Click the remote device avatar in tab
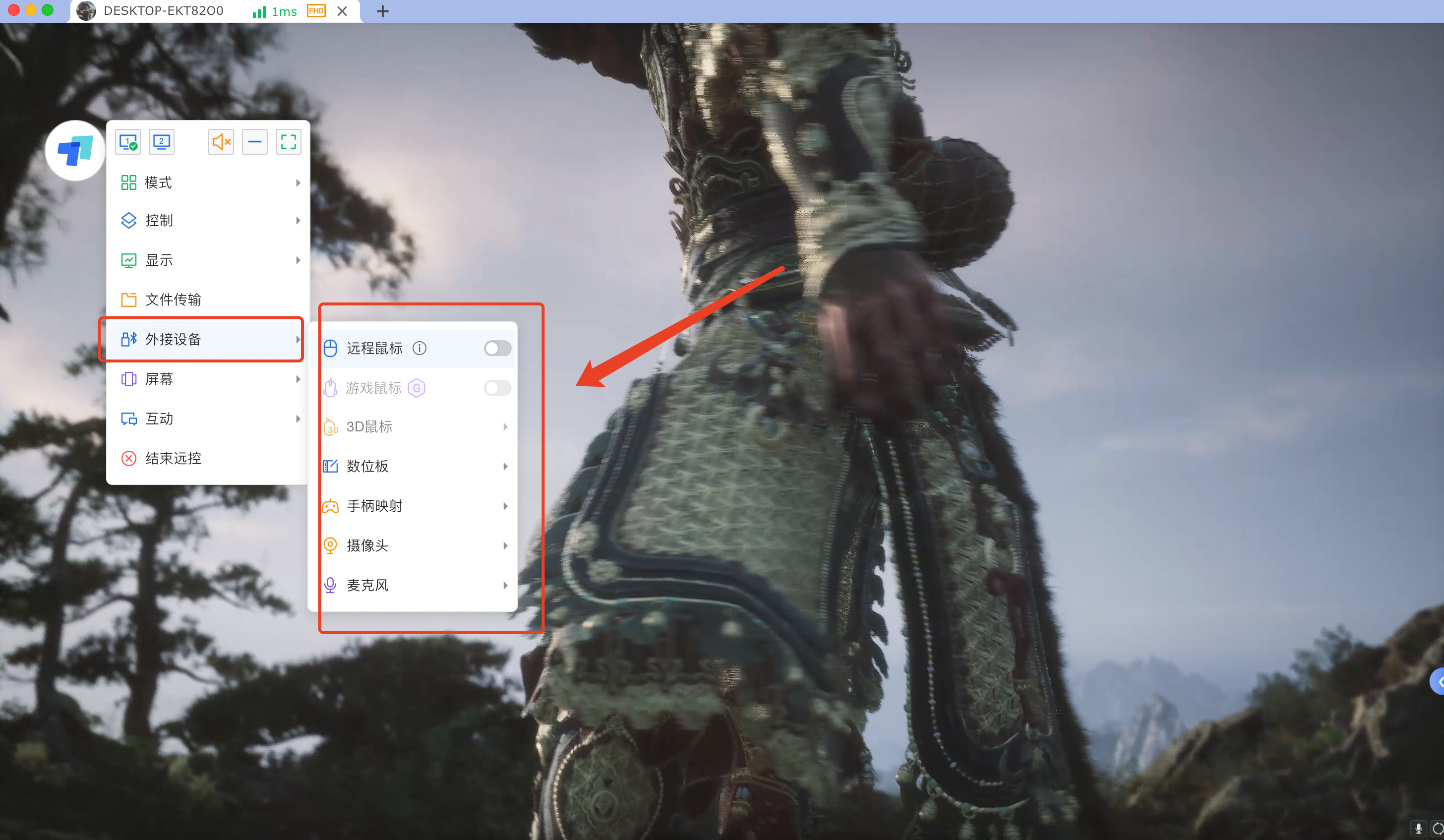The image size is (1444, 840). (x=86, y=11)
